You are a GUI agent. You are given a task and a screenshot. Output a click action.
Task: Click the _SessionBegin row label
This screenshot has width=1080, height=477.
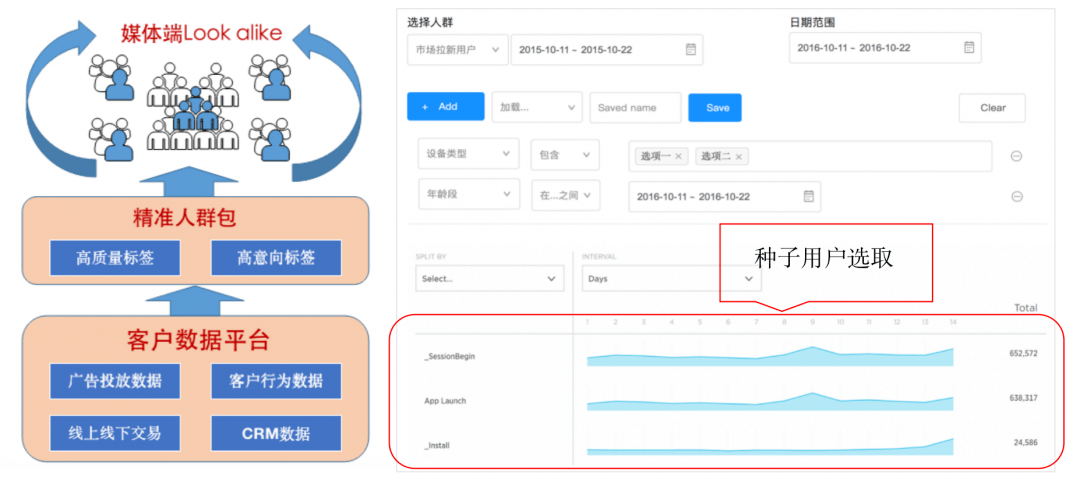[x=450, y=357]
